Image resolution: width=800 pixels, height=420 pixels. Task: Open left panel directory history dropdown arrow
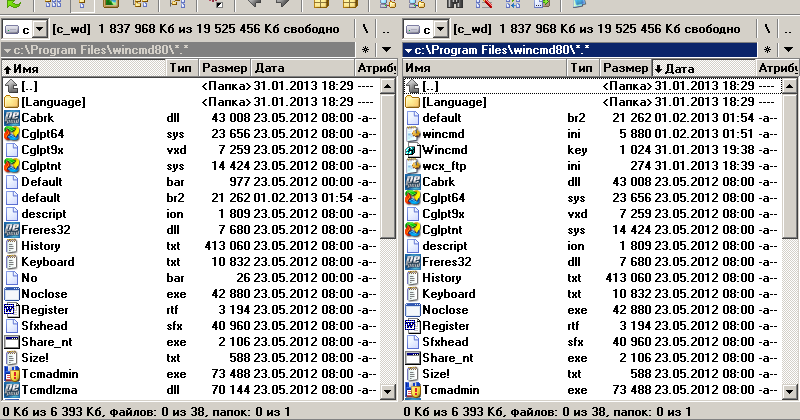(386, 50)
